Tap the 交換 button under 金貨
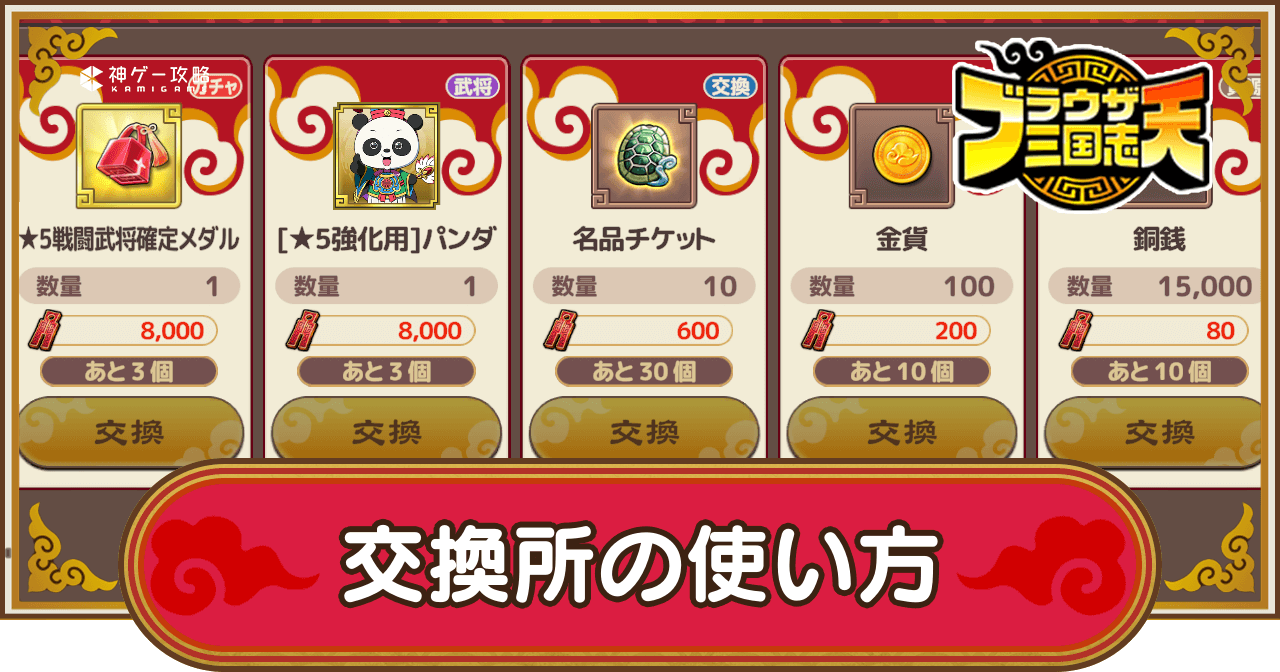 901,432
